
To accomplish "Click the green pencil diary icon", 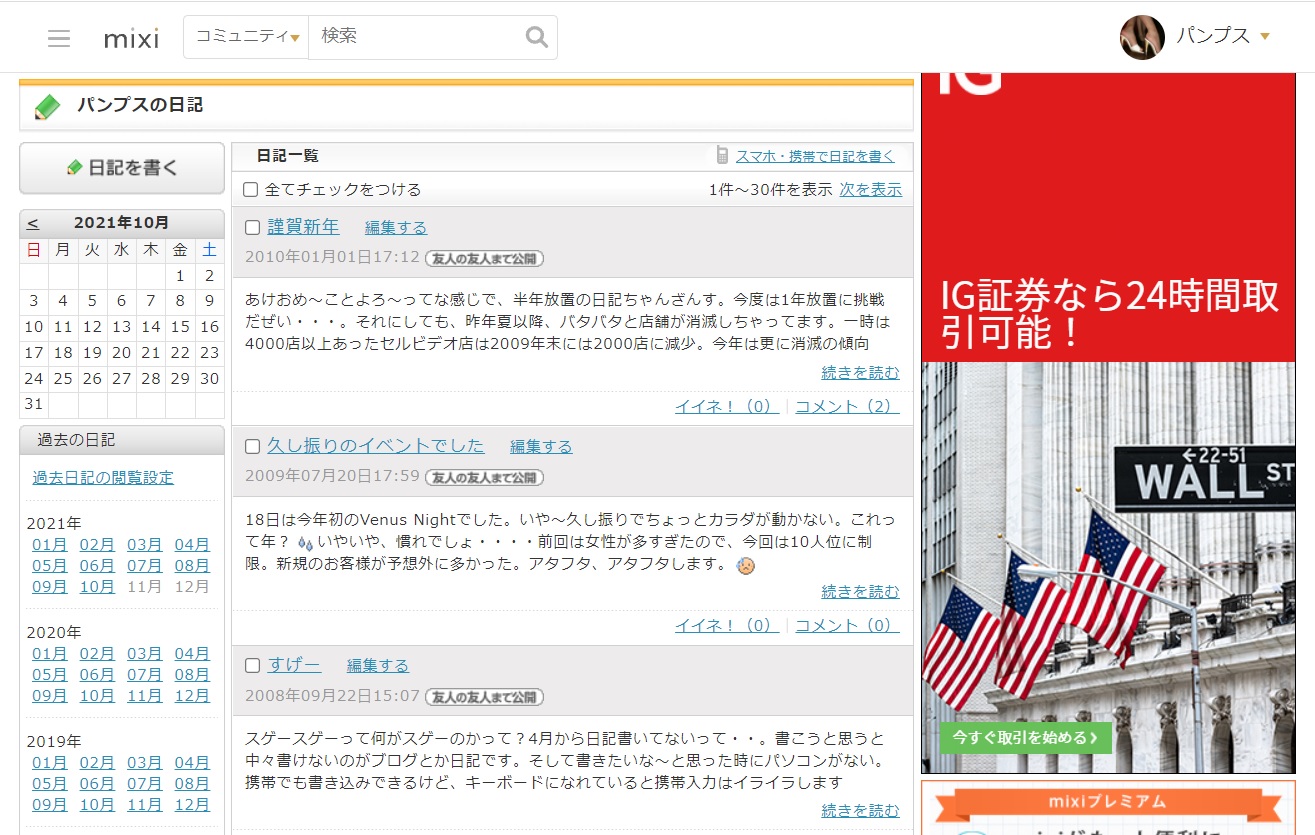I will 47,106.
